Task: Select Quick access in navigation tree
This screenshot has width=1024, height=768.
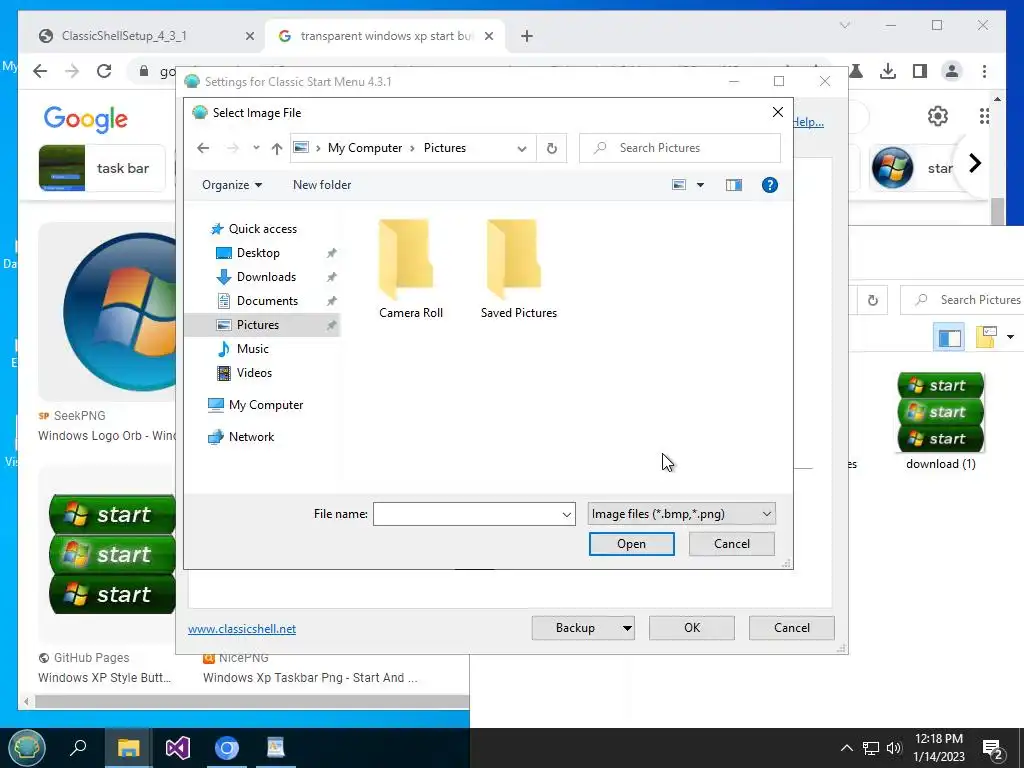Action: coord(263,229)
